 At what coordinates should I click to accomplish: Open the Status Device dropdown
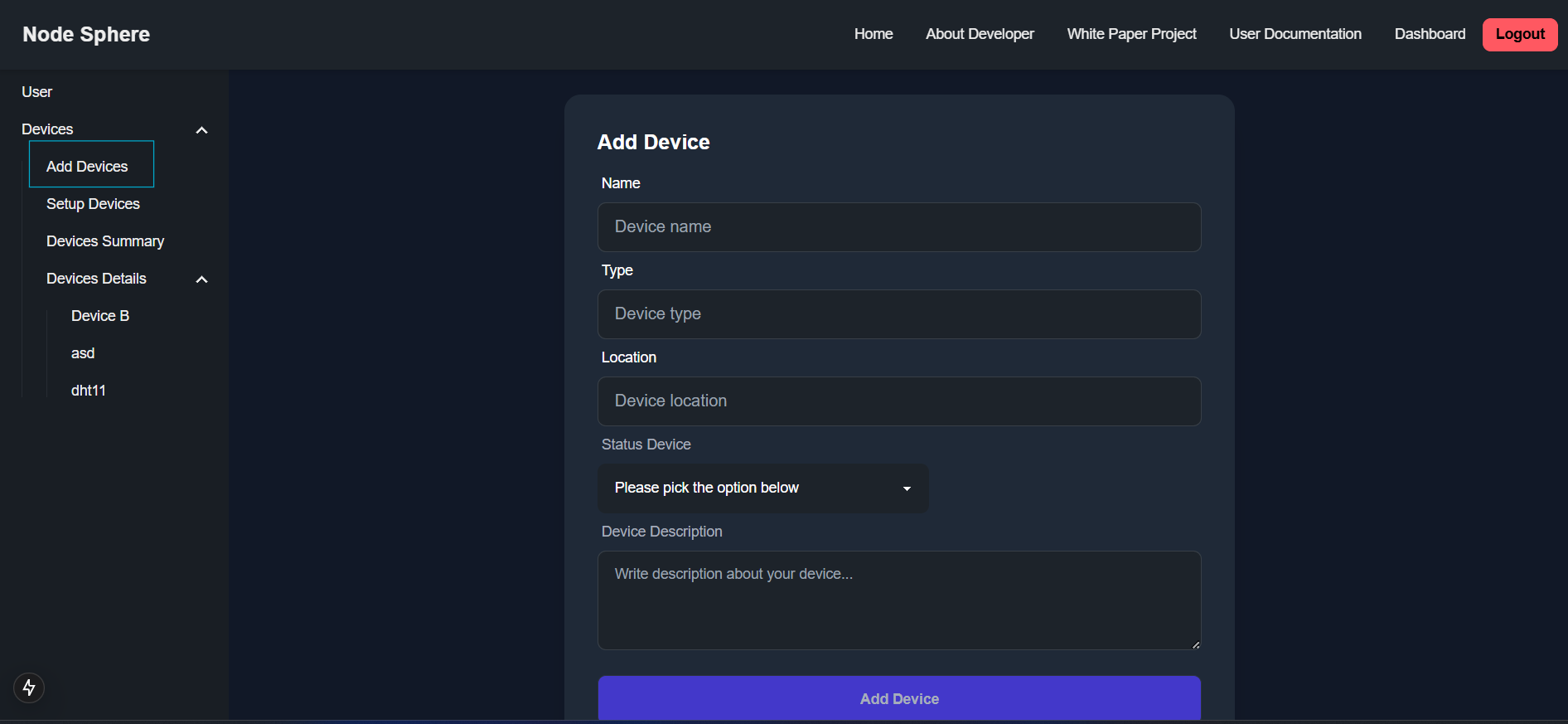[762, 488]
